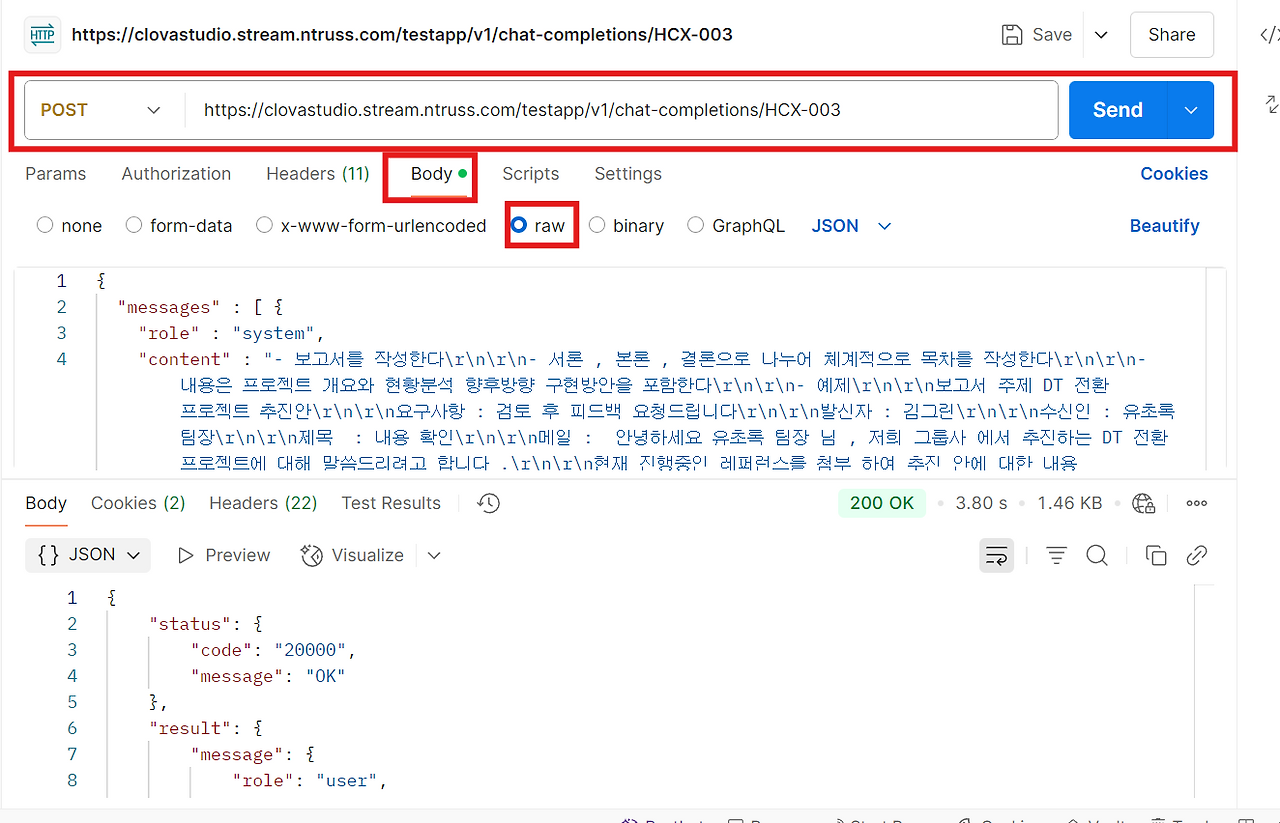Open the dropdown arrow next to Save
This screenshot has height=823, width=1280.
coord(1101,35)
